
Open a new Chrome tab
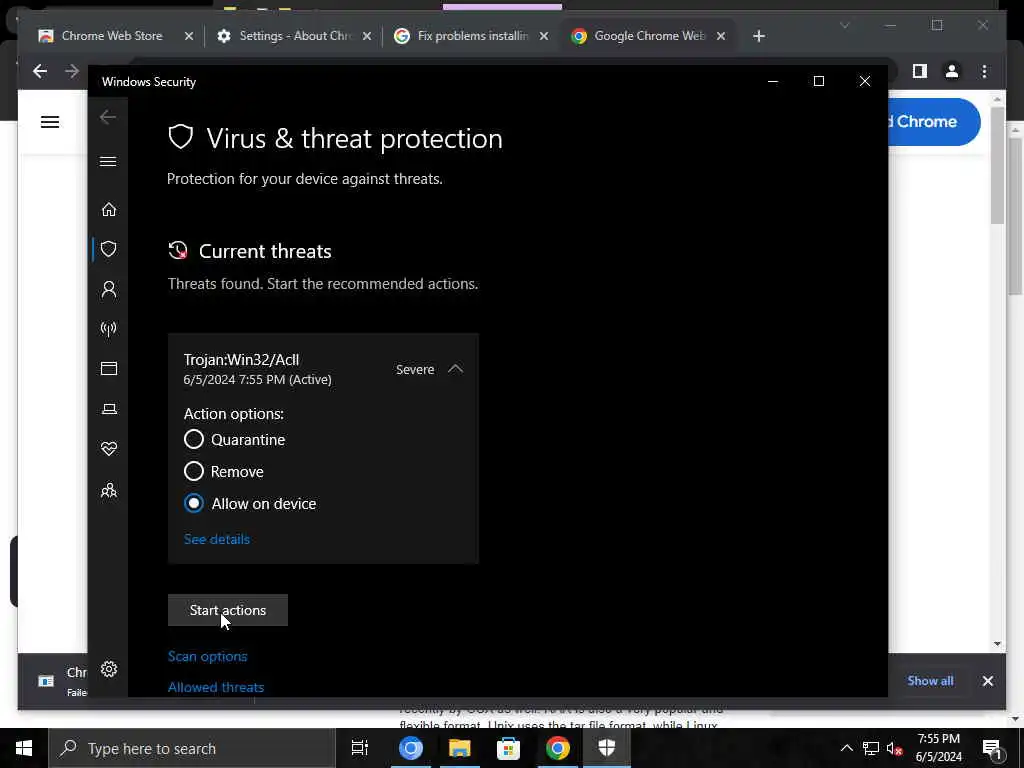[x=759, y=36]
